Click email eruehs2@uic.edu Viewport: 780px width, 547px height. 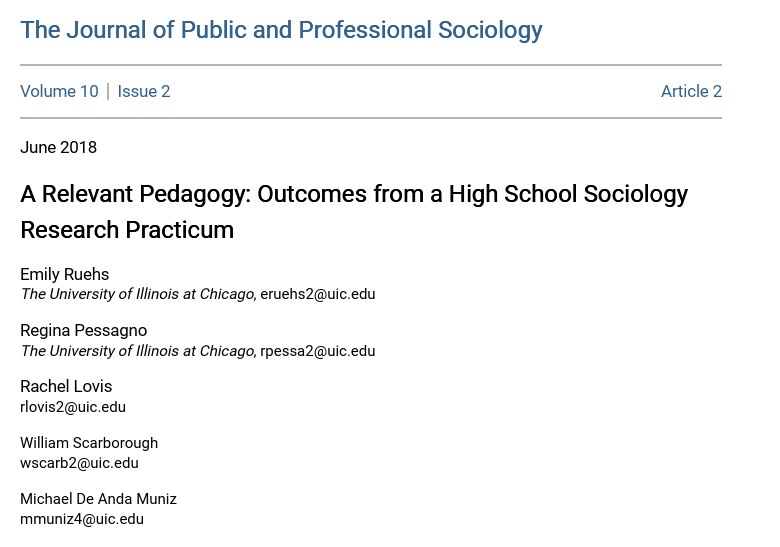pos(318,294)
